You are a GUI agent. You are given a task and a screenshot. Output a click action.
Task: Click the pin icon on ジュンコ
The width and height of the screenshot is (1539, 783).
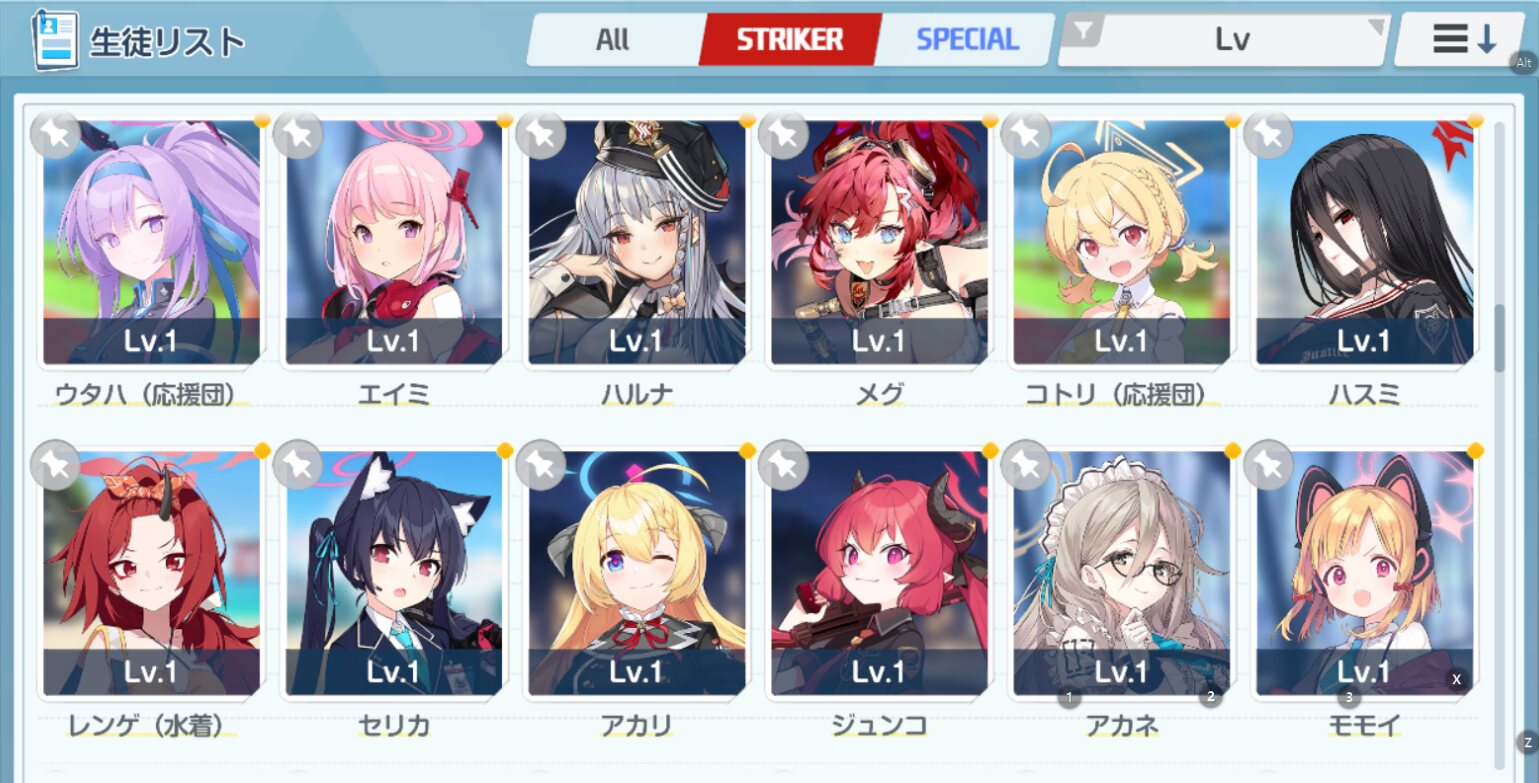(x=784, y=465)
